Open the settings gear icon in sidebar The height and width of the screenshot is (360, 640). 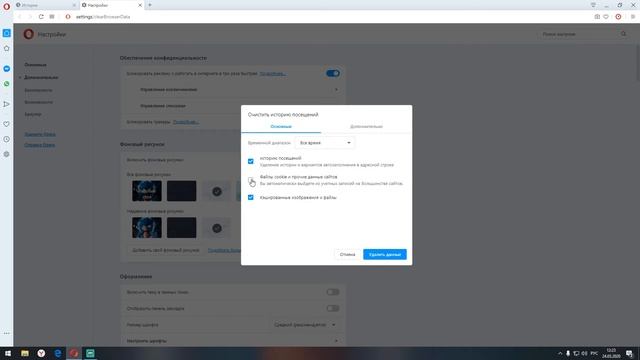[x=7, y=154]
